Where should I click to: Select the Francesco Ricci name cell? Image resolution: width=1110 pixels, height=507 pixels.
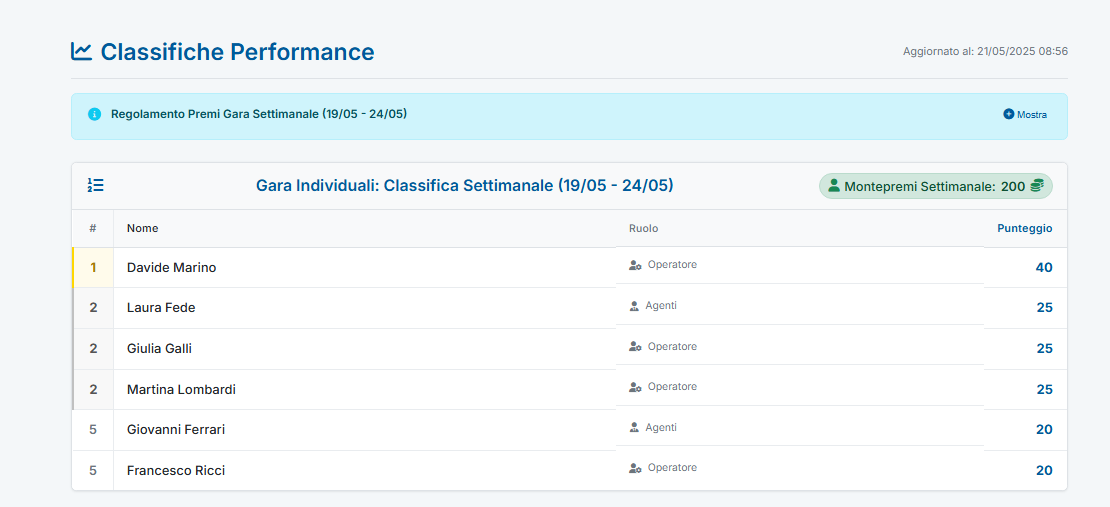click(x=365, y=470)
